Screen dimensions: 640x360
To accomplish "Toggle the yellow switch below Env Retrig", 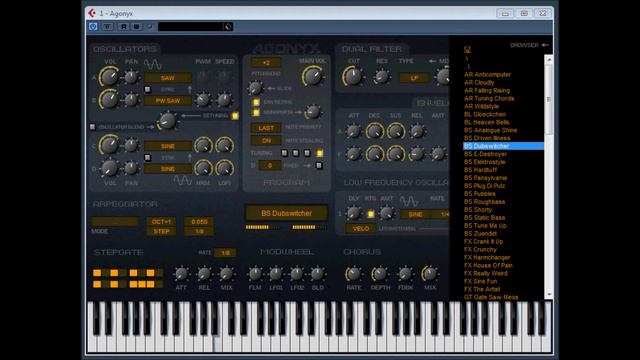I will (x=256, y=112).
